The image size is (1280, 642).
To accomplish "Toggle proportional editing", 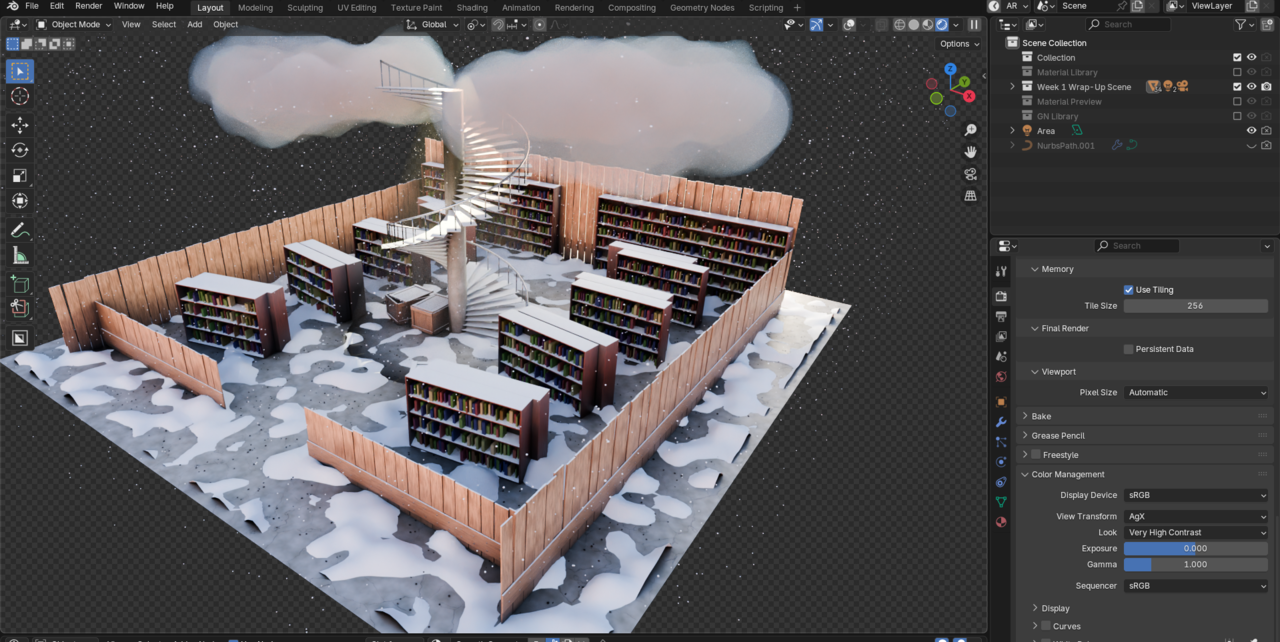I will [x=539, y=24].
